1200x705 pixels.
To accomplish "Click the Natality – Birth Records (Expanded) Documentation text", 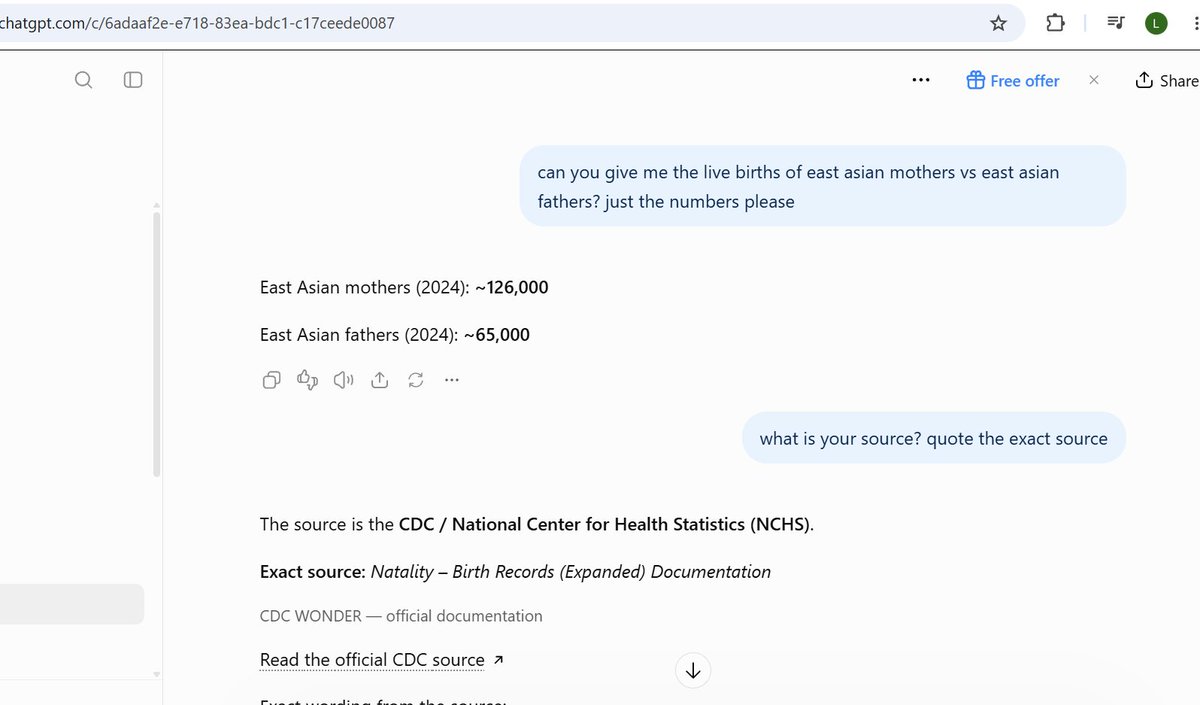I will tap(571, 572).
